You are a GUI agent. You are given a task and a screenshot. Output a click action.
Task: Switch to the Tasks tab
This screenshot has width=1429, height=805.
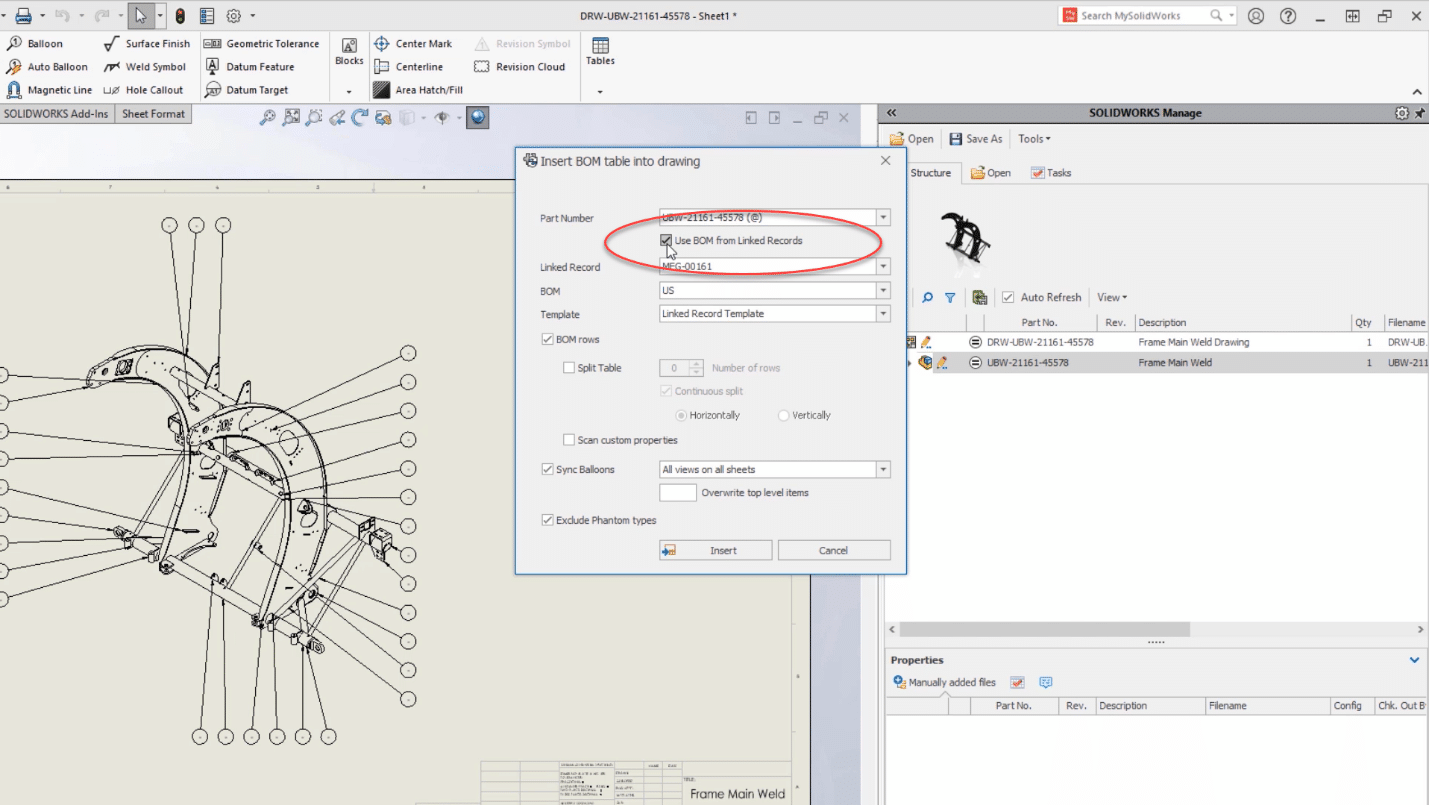click(1051, 172)
